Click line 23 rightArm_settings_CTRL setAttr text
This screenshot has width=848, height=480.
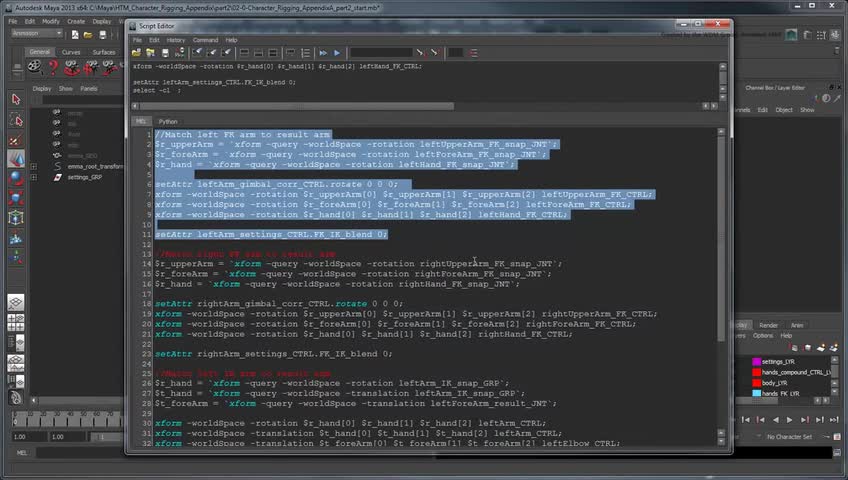274,354
